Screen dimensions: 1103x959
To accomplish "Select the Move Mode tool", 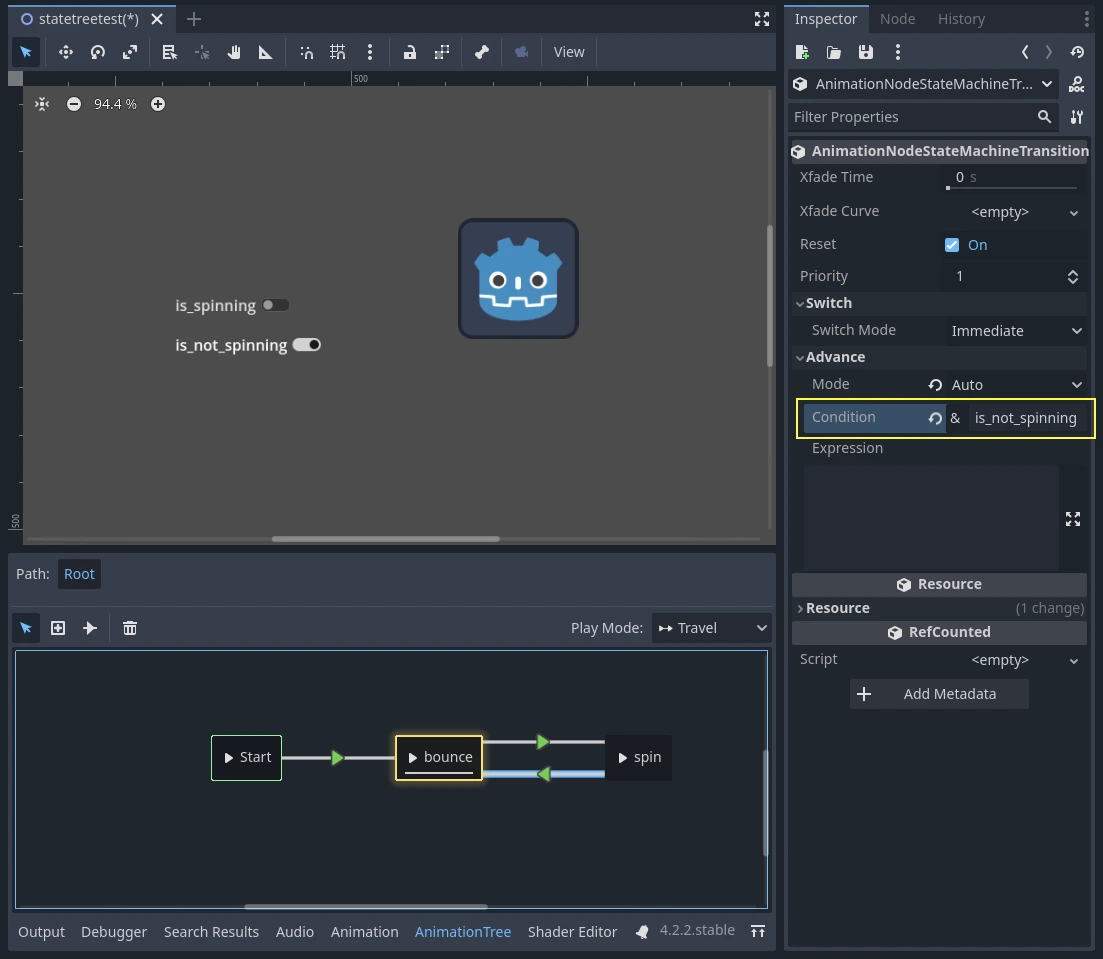I will click(x=66, y=52).
